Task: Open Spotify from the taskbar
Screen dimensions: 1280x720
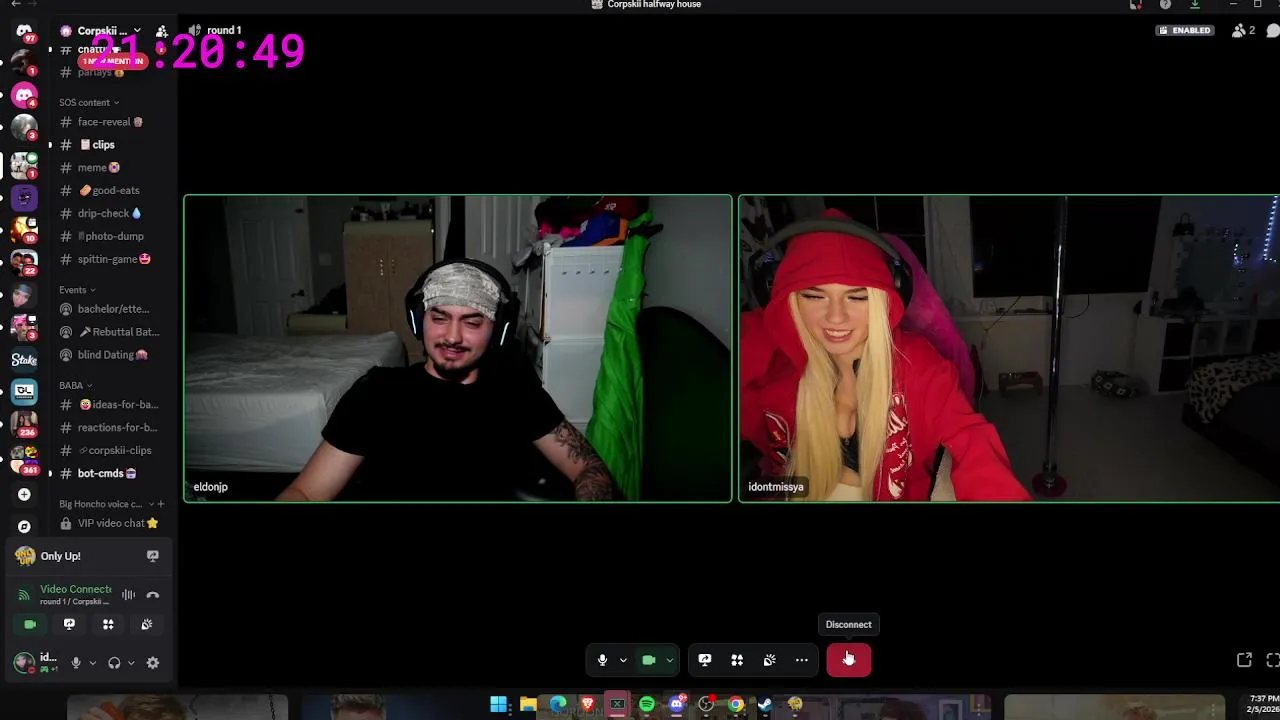Action: (x=647, y=704)
